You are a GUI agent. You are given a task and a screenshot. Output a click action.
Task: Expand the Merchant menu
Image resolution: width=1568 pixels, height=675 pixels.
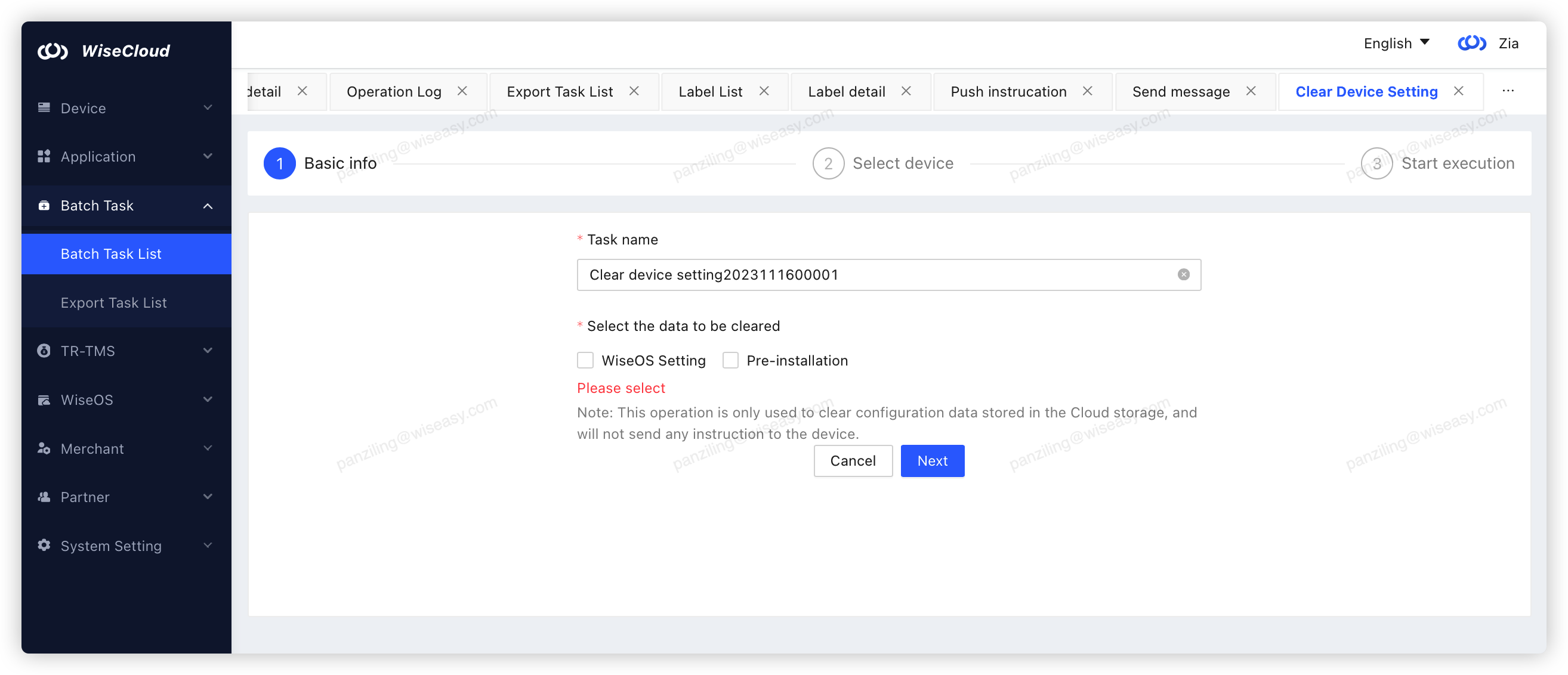(208, 448)
